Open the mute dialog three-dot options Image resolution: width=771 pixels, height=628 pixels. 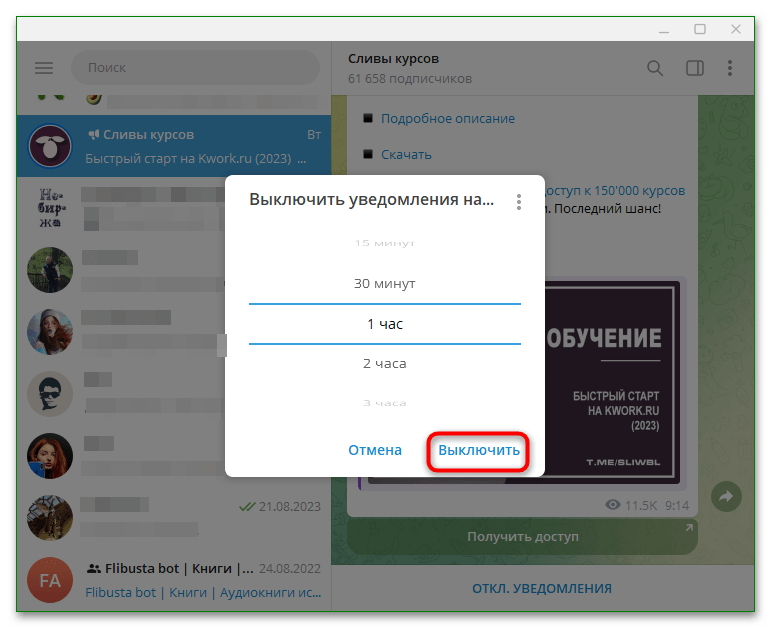pos(519,202)
